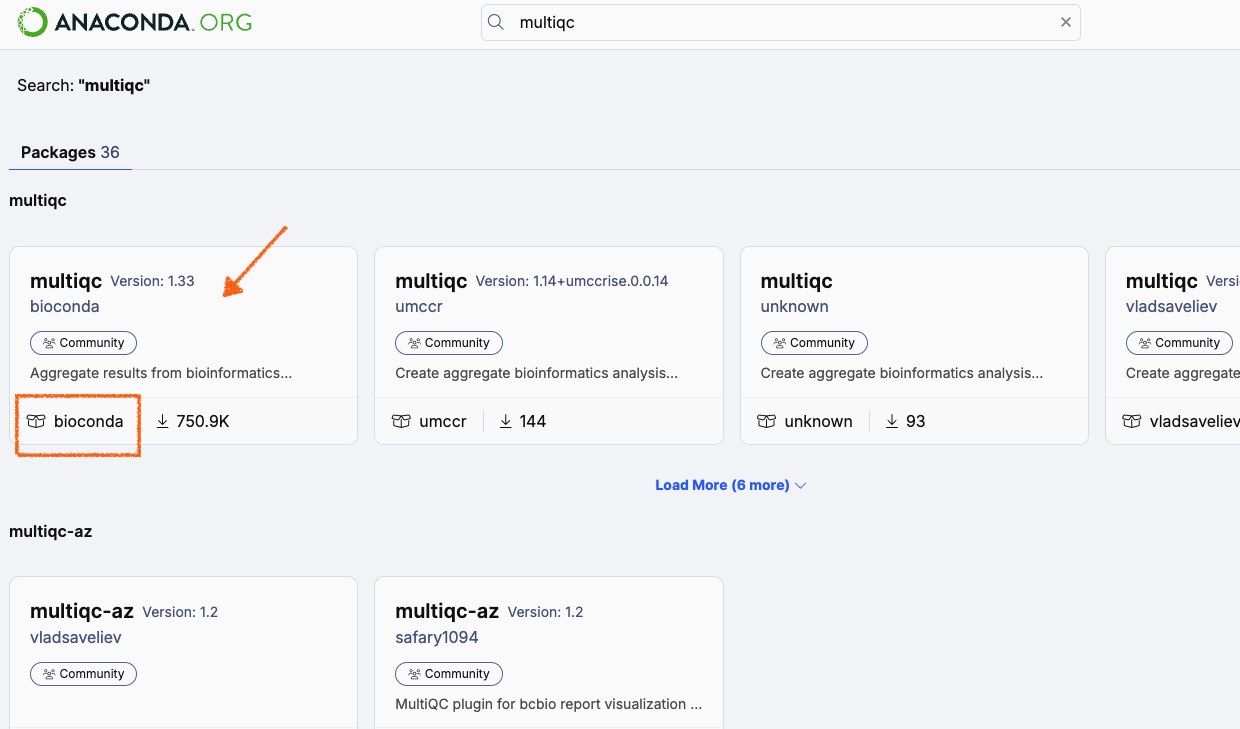Switch to the Packages 36 tab

point(70,152)
